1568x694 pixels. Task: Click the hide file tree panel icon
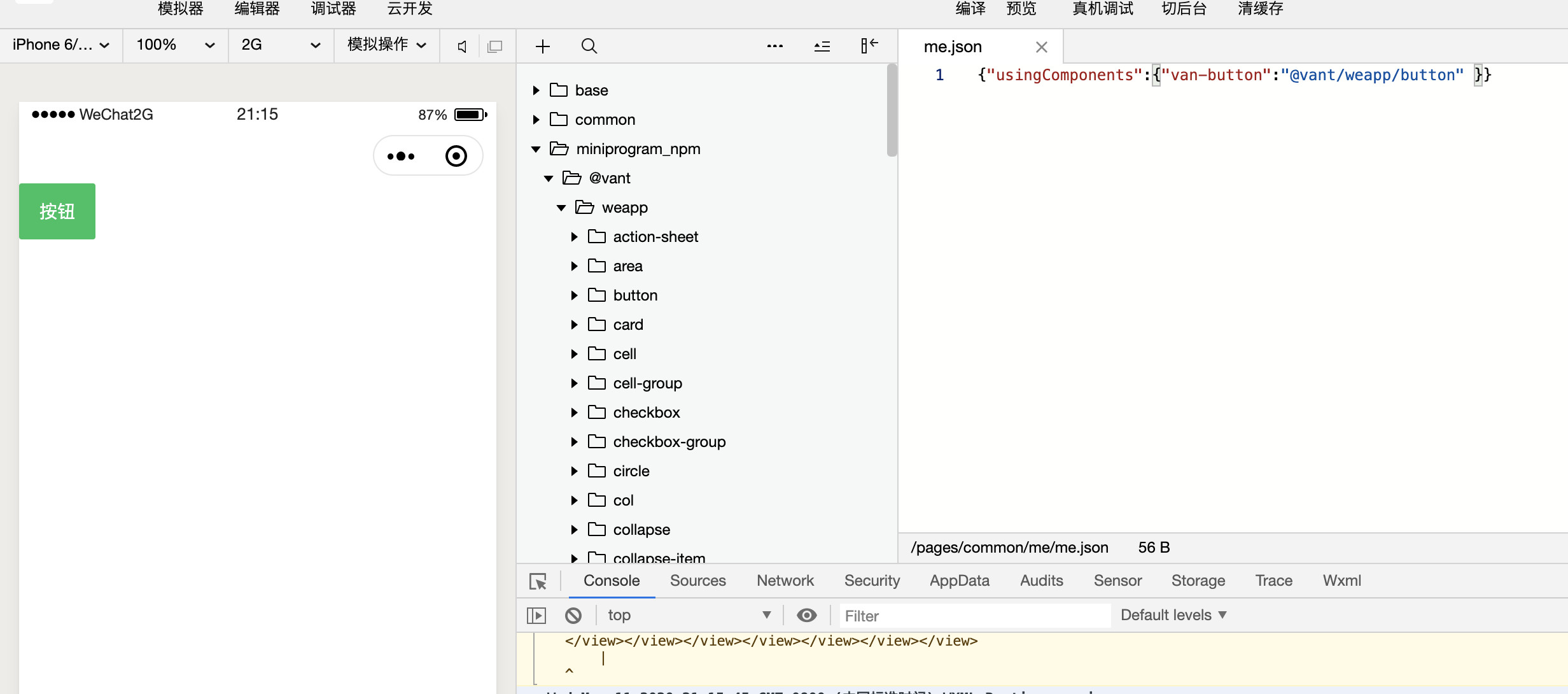coord(869,46)
